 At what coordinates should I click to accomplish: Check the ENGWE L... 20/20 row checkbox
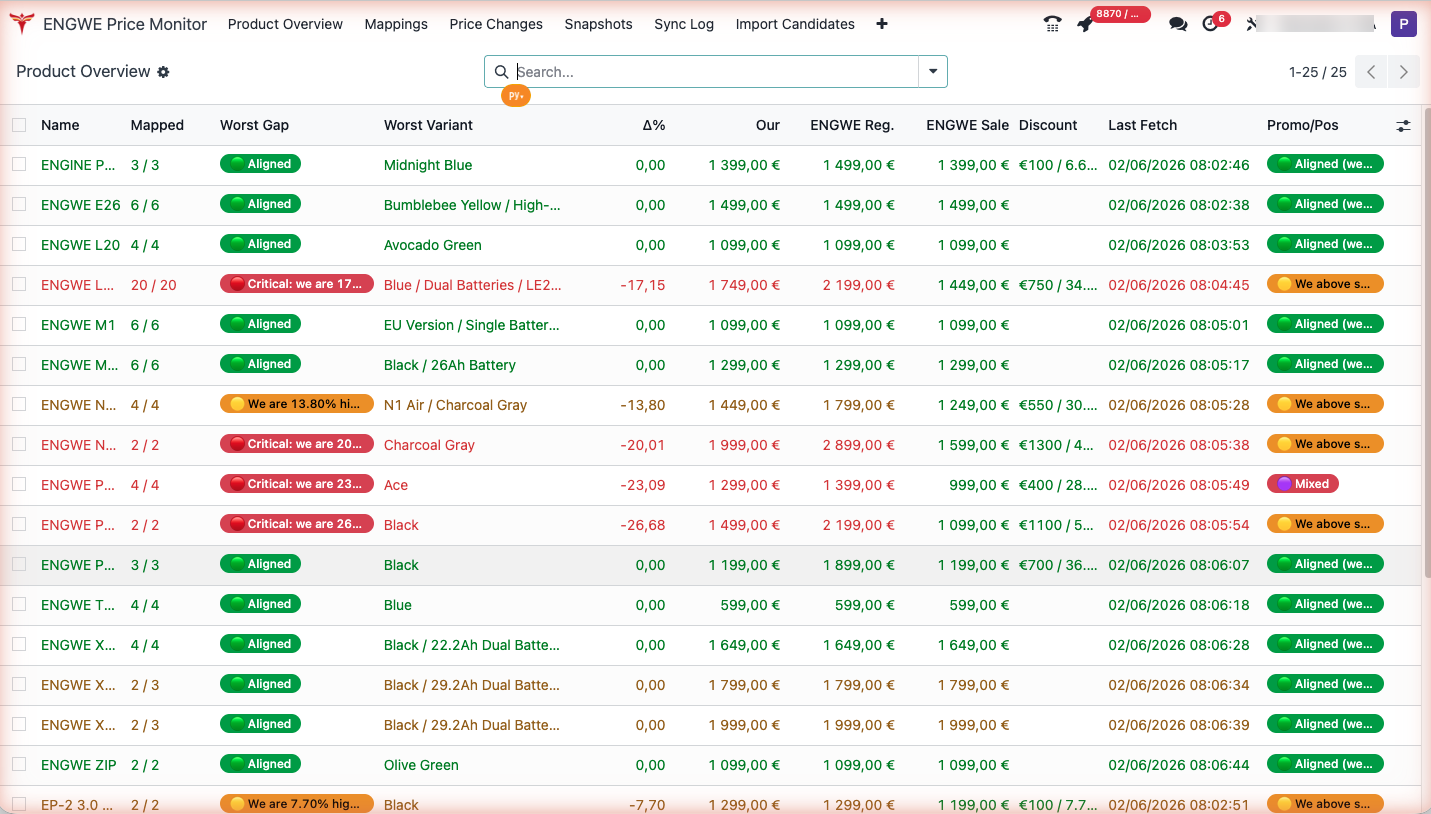point(19,284)
